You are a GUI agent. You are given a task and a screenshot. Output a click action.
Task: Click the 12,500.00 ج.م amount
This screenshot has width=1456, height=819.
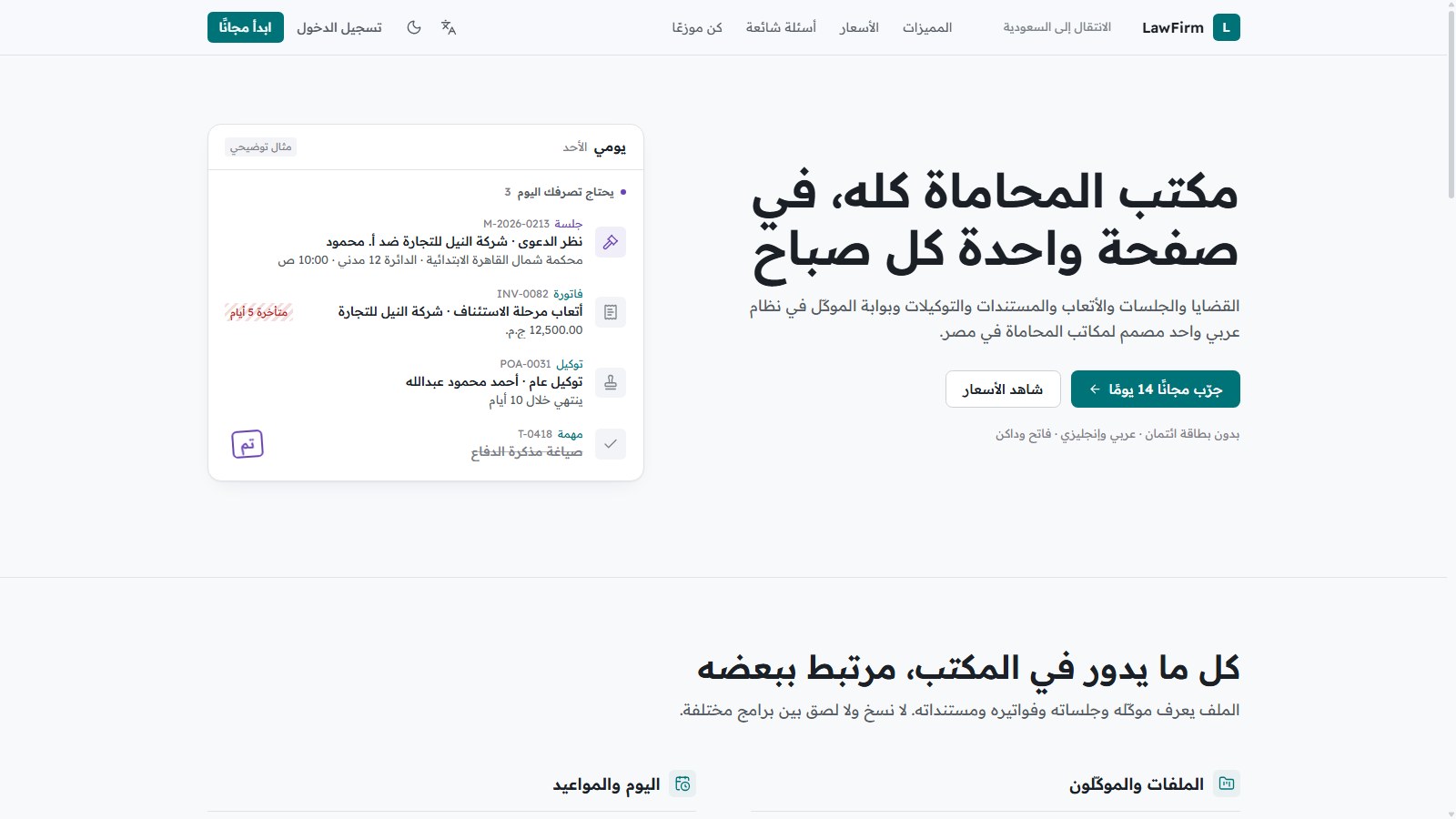(544, 330)
